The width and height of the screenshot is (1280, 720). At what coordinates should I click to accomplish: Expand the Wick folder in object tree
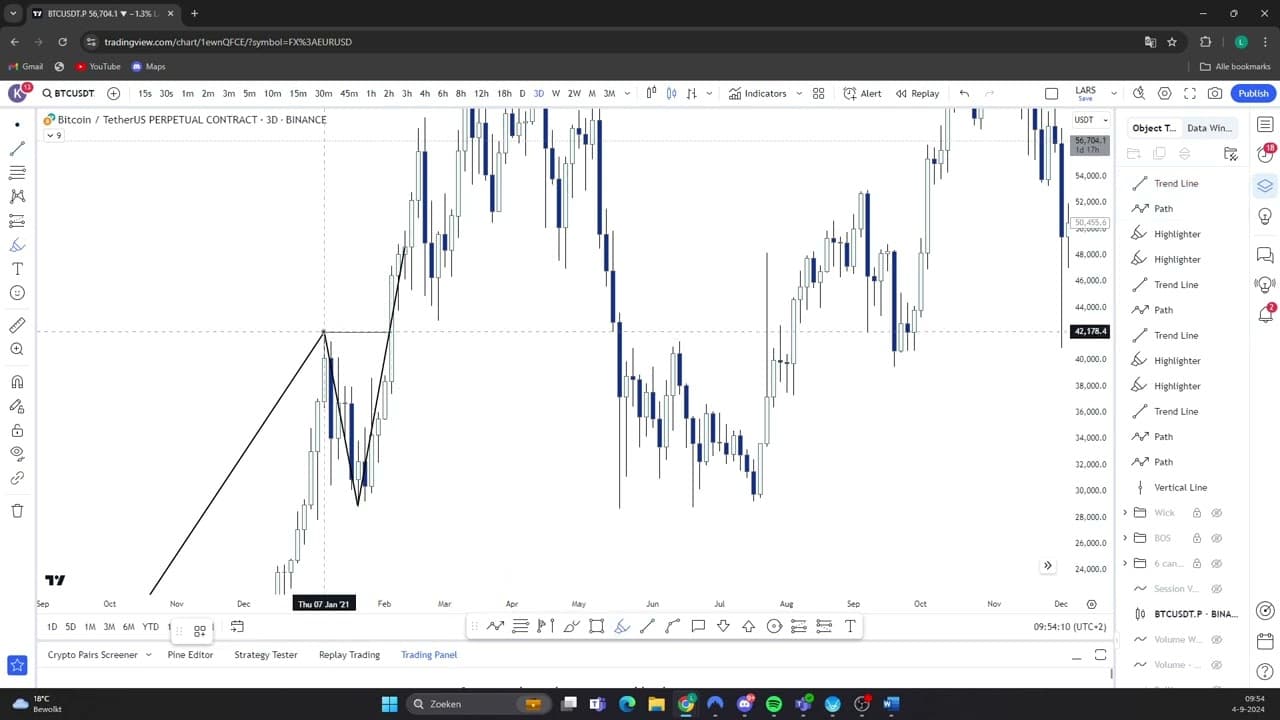[1125, 513]
